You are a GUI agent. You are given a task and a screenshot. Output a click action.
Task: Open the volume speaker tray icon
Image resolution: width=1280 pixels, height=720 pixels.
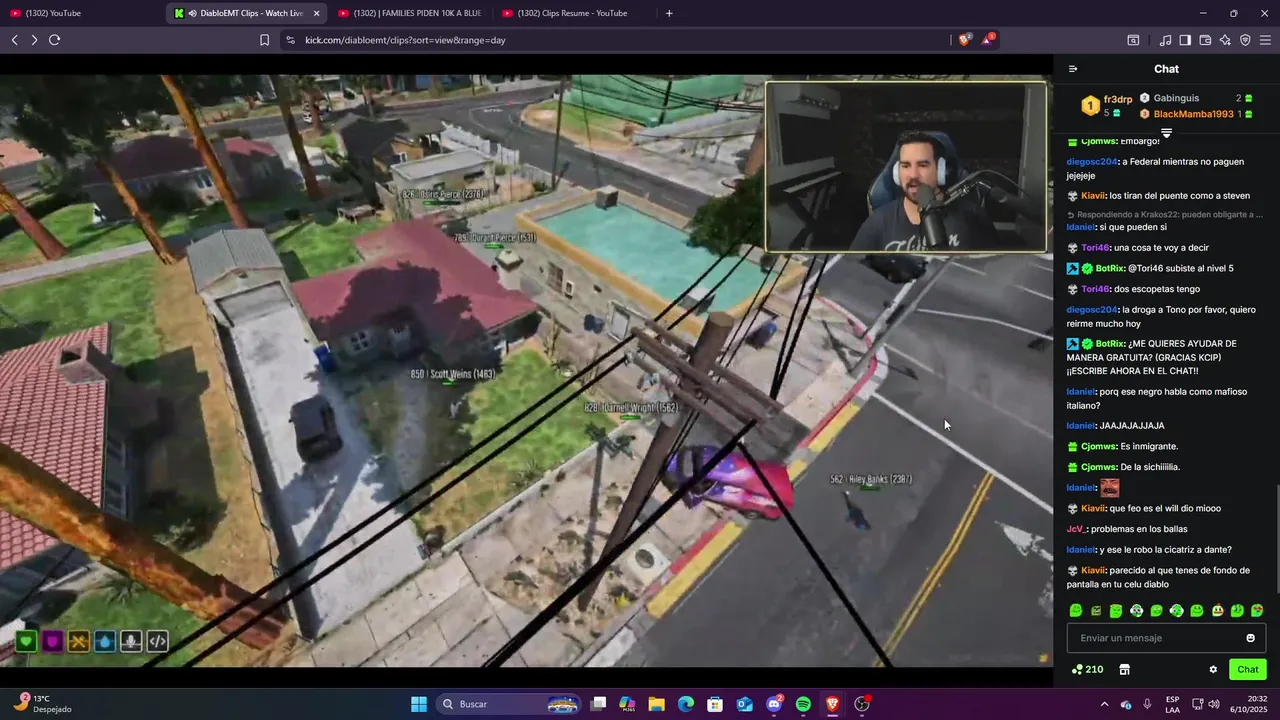[x=1213, y=704]
